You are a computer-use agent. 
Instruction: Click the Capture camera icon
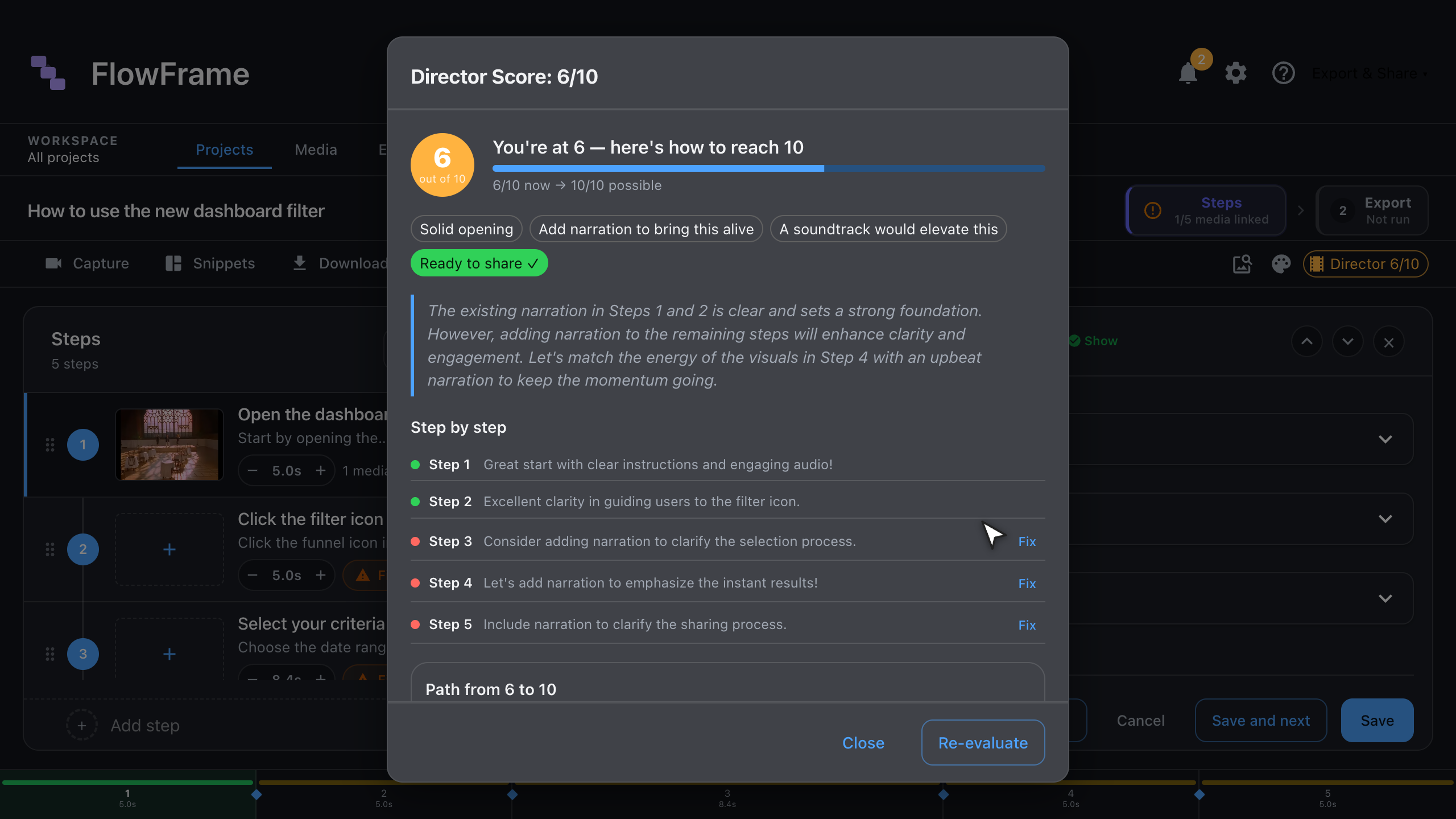[x=53, y=263]
